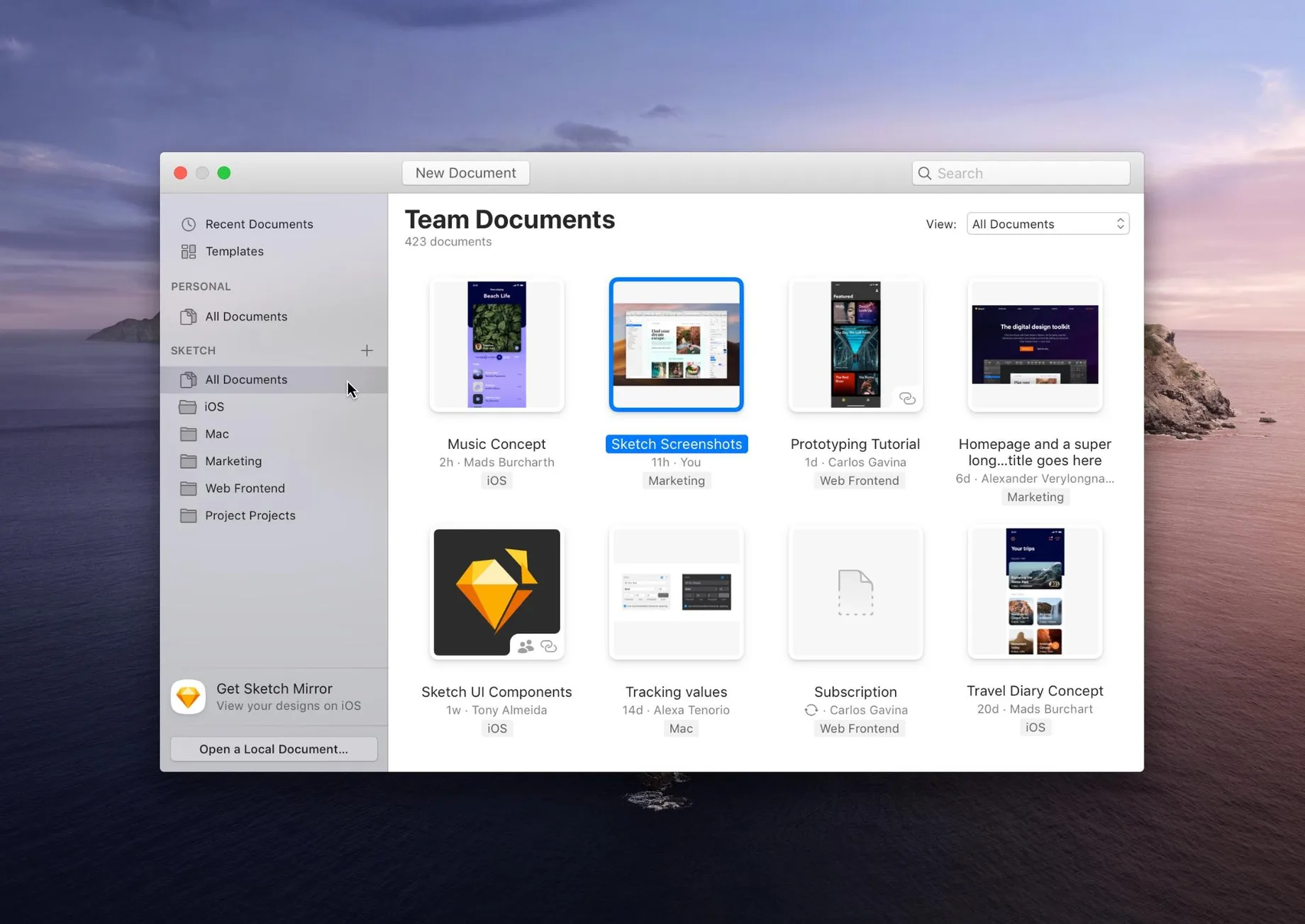Click the Templates grid icon

tap(188, 251)
